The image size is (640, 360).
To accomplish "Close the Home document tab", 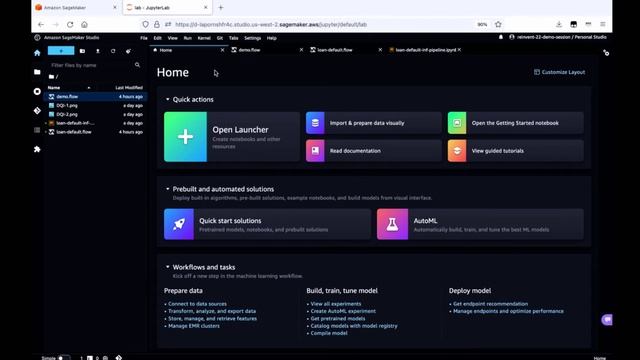I will pyautogui.click(x=222, y=50).
